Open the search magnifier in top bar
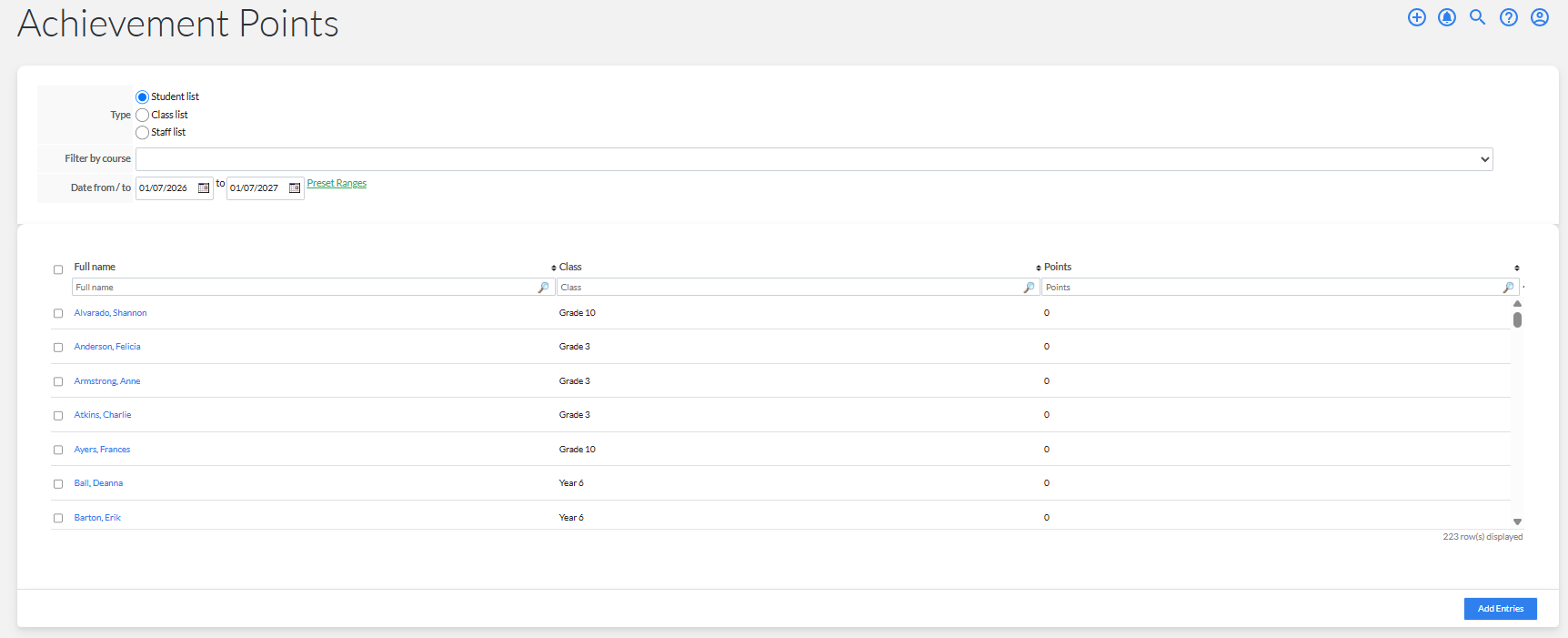The height and width of the screenshot is (638, 1568). pos(1478,17)
